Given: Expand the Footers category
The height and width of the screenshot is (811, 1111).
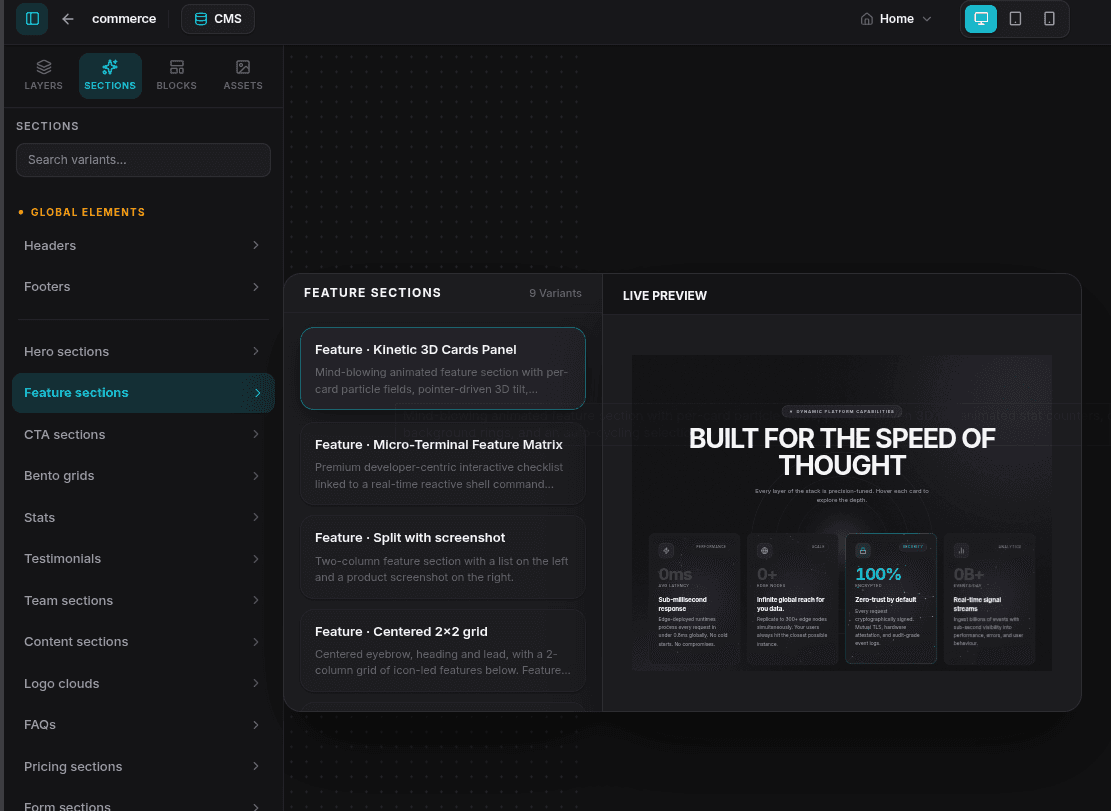Looking at the screenshot, I should (x=143, y=287).
